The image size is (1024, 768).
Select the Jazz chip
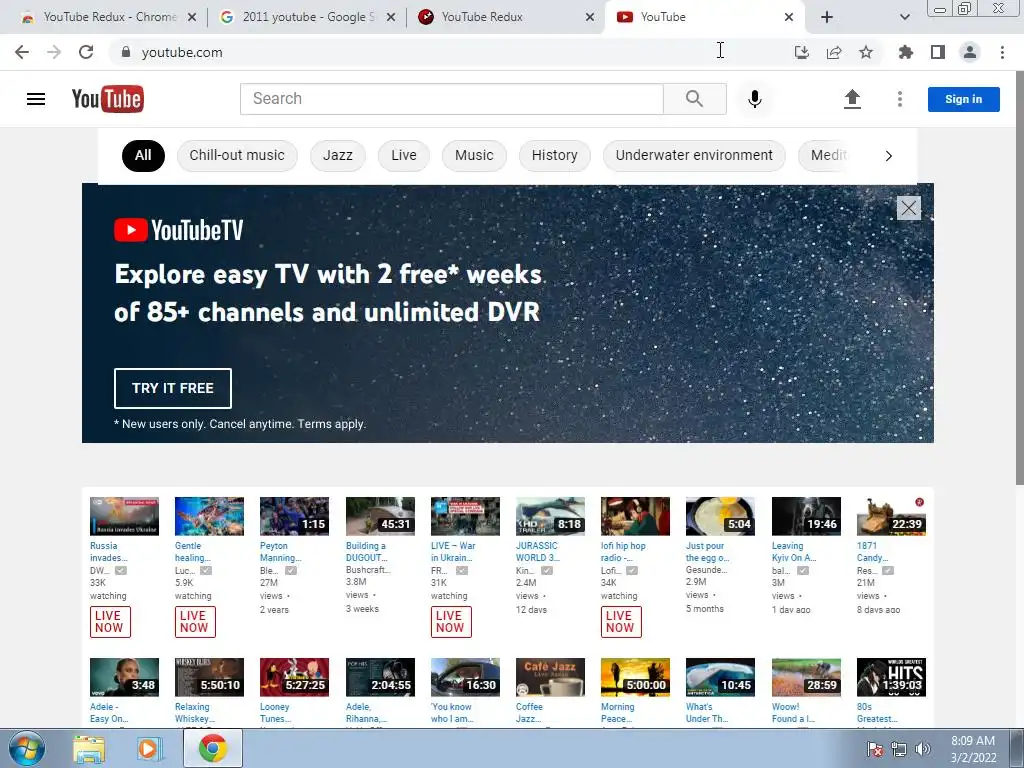tap(338, 155)
